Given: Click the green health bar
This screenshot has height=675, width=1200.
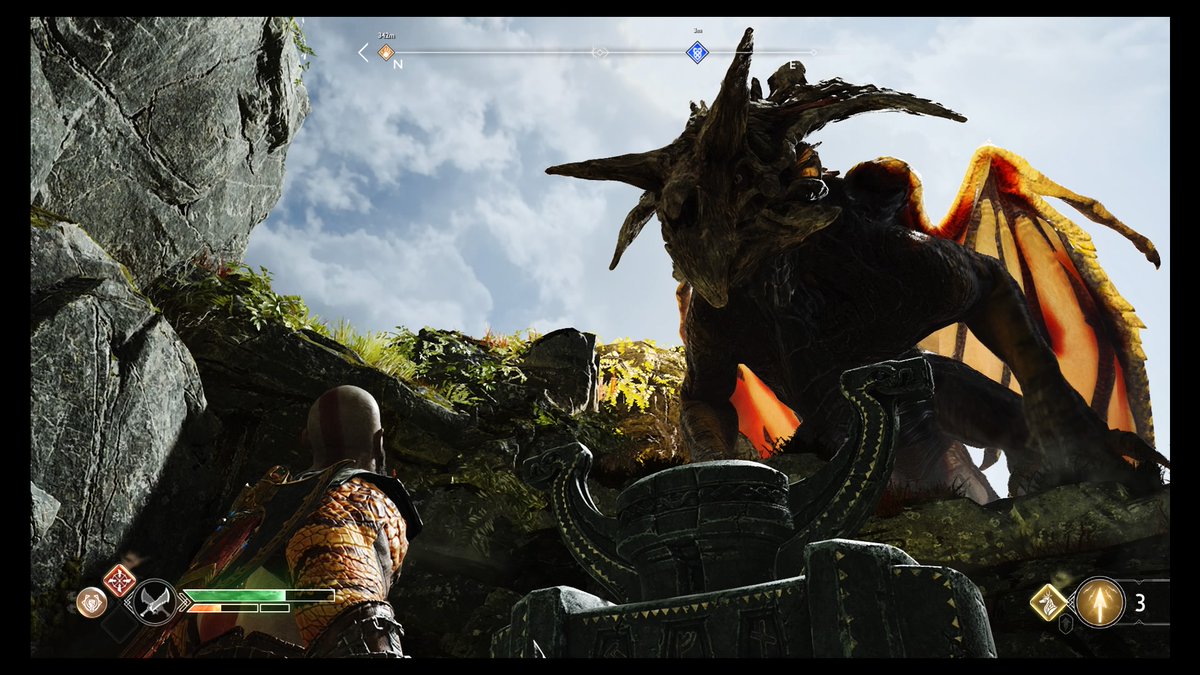Looking at the screenshot, I should tap(257, 595).
